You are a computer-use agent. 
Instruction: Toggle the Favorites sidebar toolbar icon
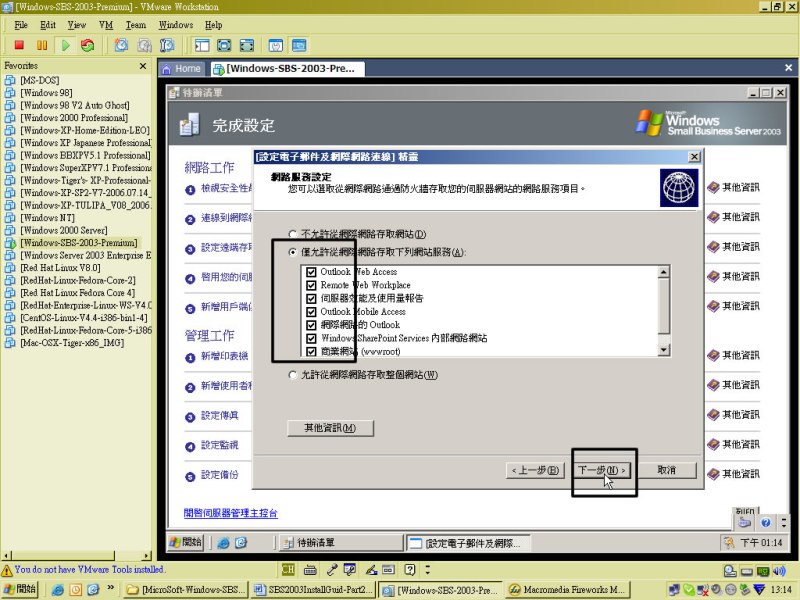[x=201, y=45]
